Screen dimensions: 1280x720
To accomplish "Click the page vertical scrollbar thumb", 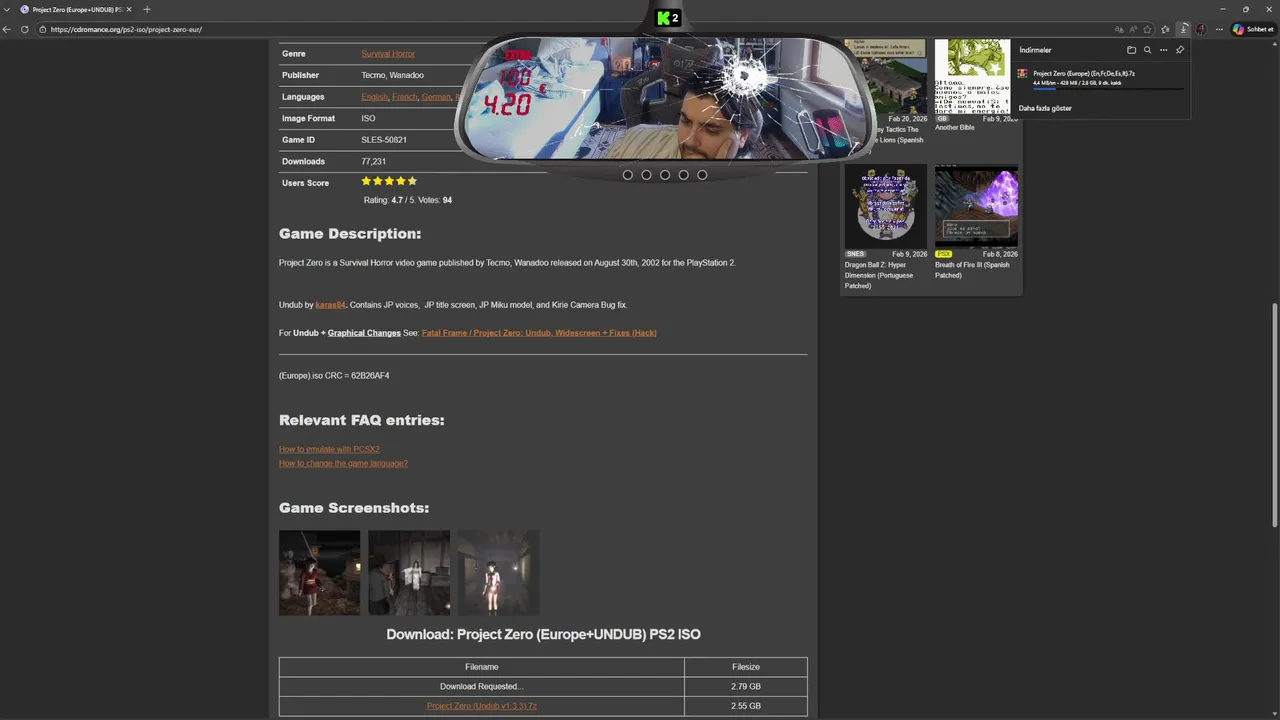I will coord(1274,413).
